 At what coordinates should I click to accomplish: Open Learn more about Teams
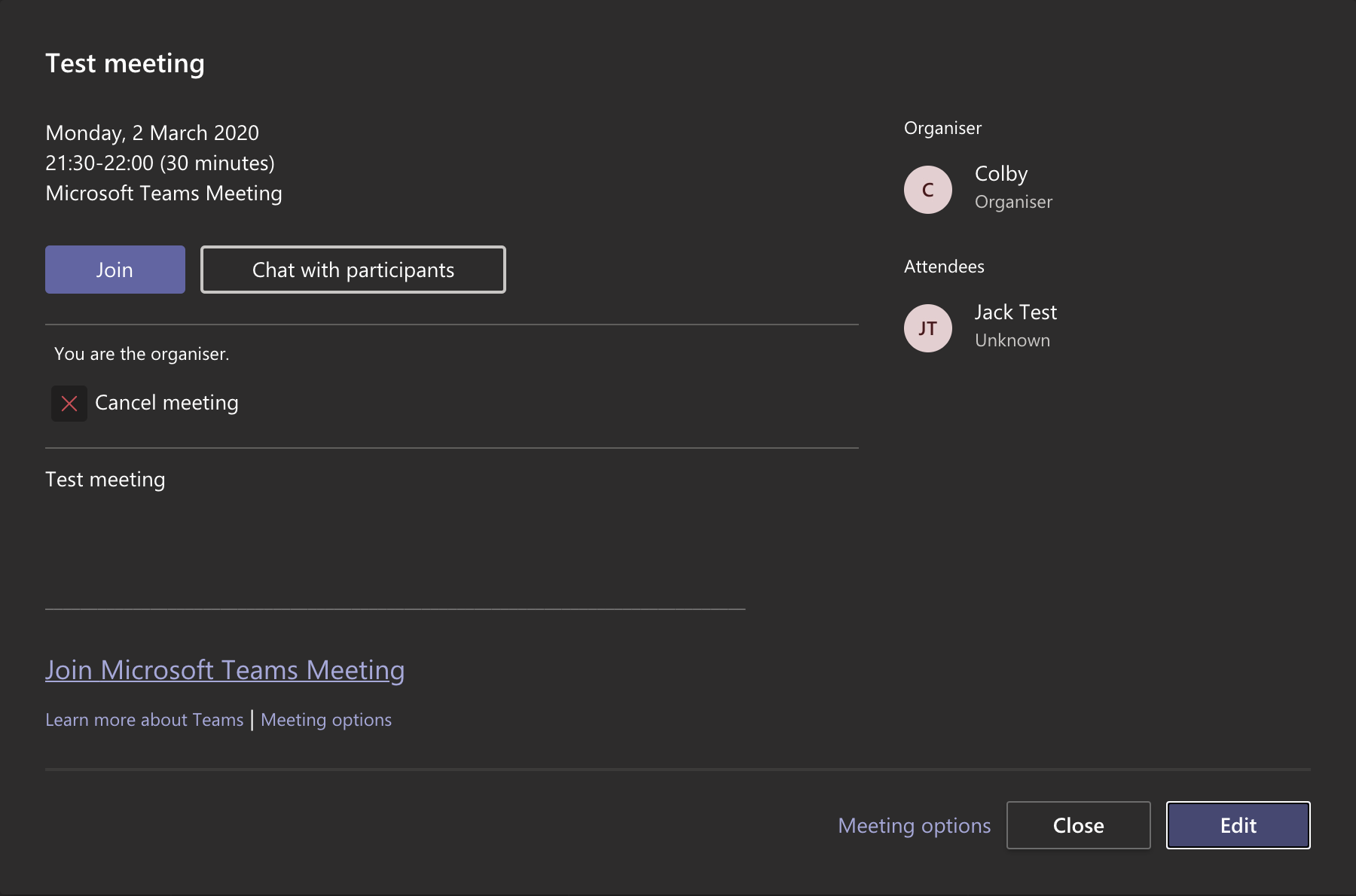point(145,719)
